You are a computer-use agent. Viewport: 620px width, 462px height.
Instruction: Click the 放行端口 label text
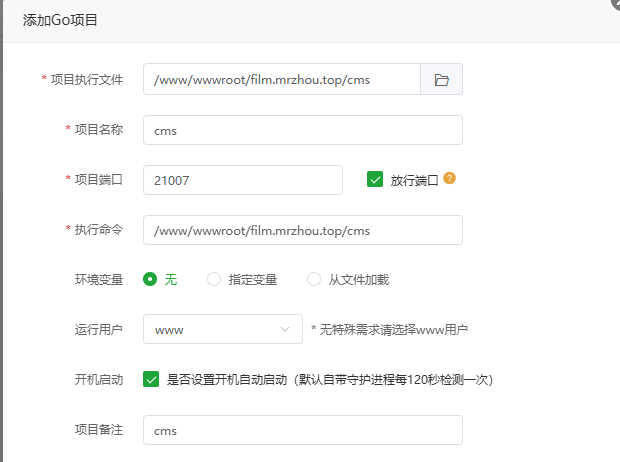(414, 180)
